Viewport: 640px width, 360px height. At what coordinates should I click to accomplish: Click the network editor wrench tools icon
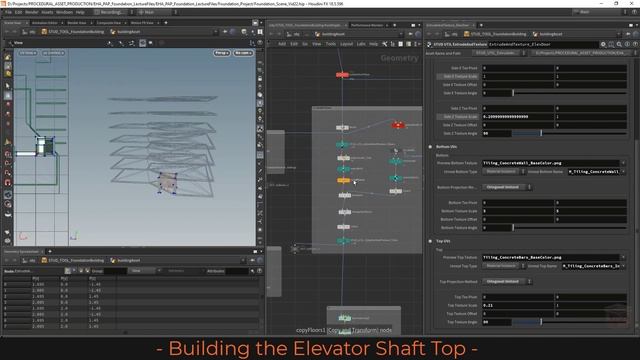point(384,44)
